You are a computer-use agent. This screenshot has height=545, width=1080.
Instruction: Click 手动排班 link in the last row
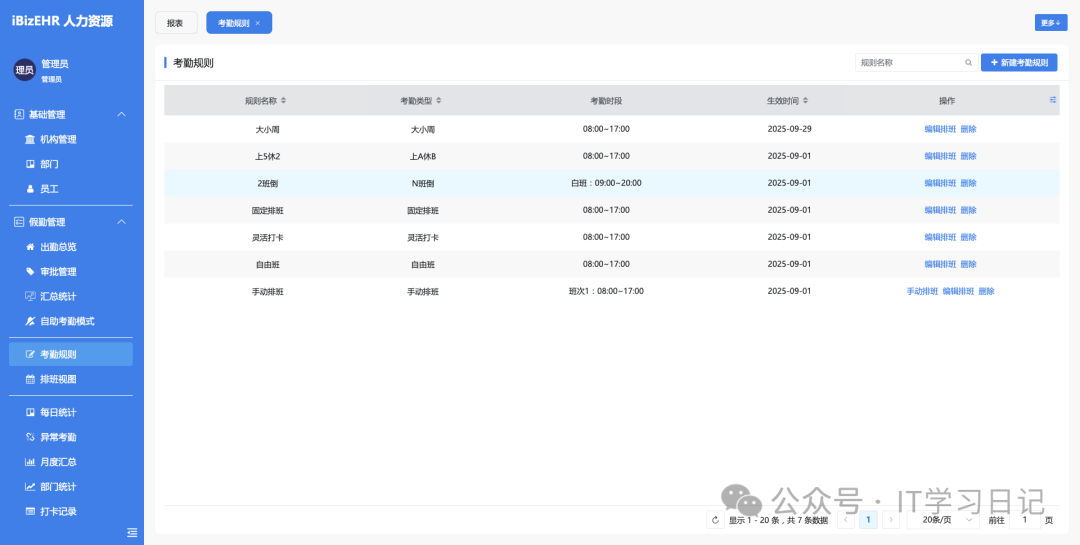pos(922,291)
